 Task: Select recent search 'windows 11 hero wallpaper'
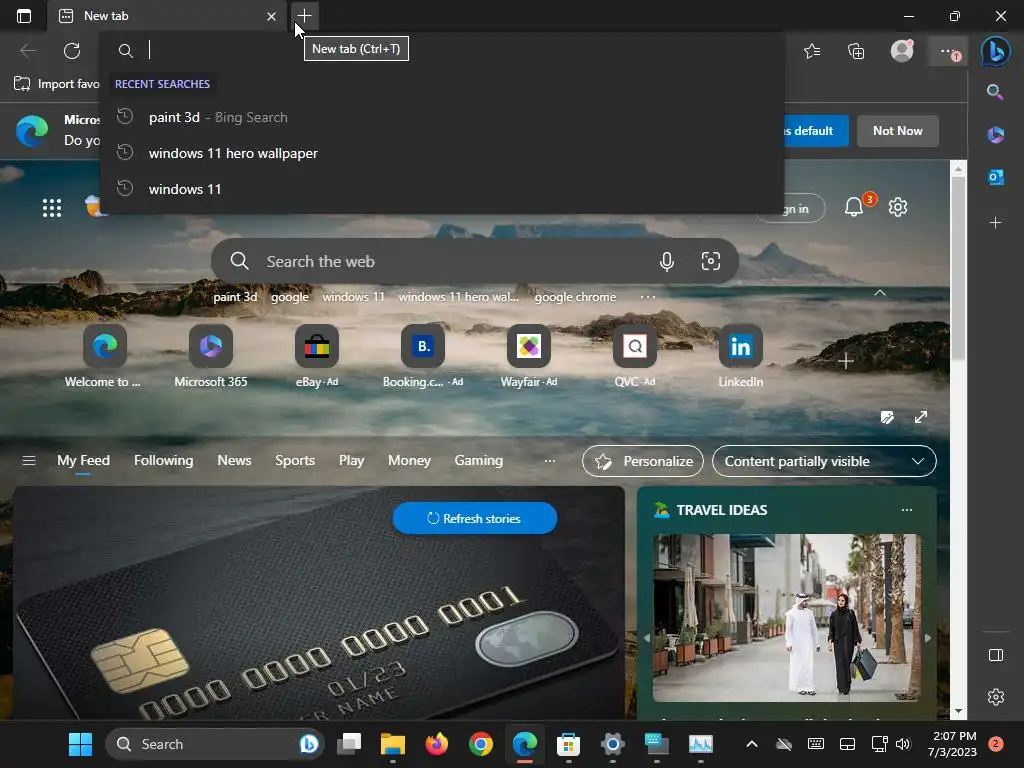(x=441, y=153)
